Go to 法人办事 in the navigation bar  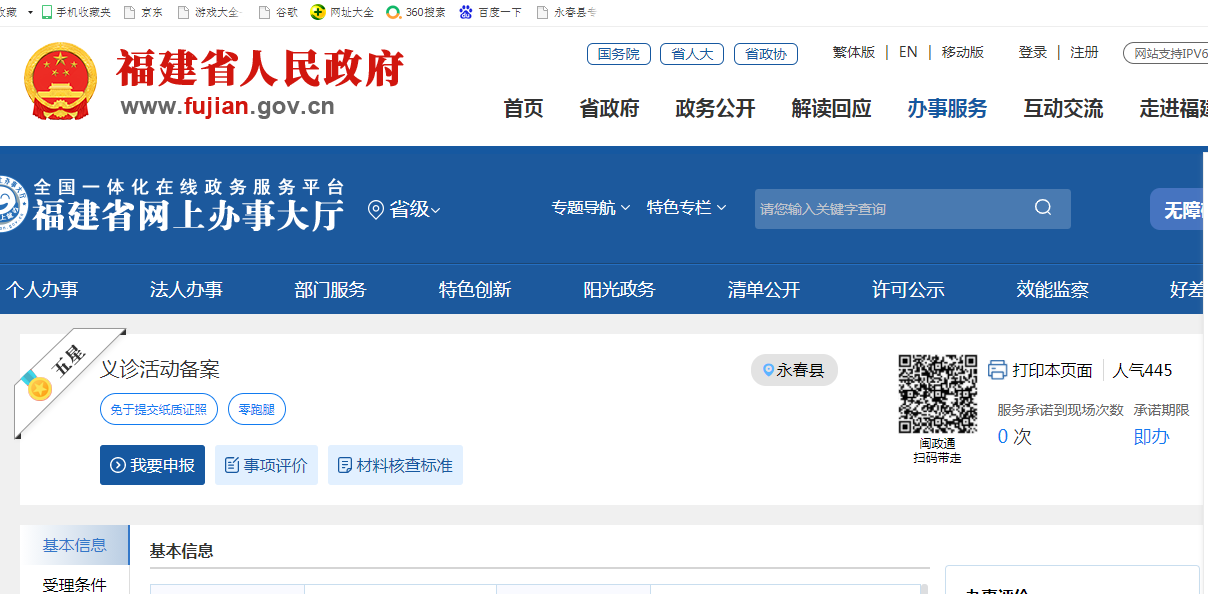click(x=186, y=290)
